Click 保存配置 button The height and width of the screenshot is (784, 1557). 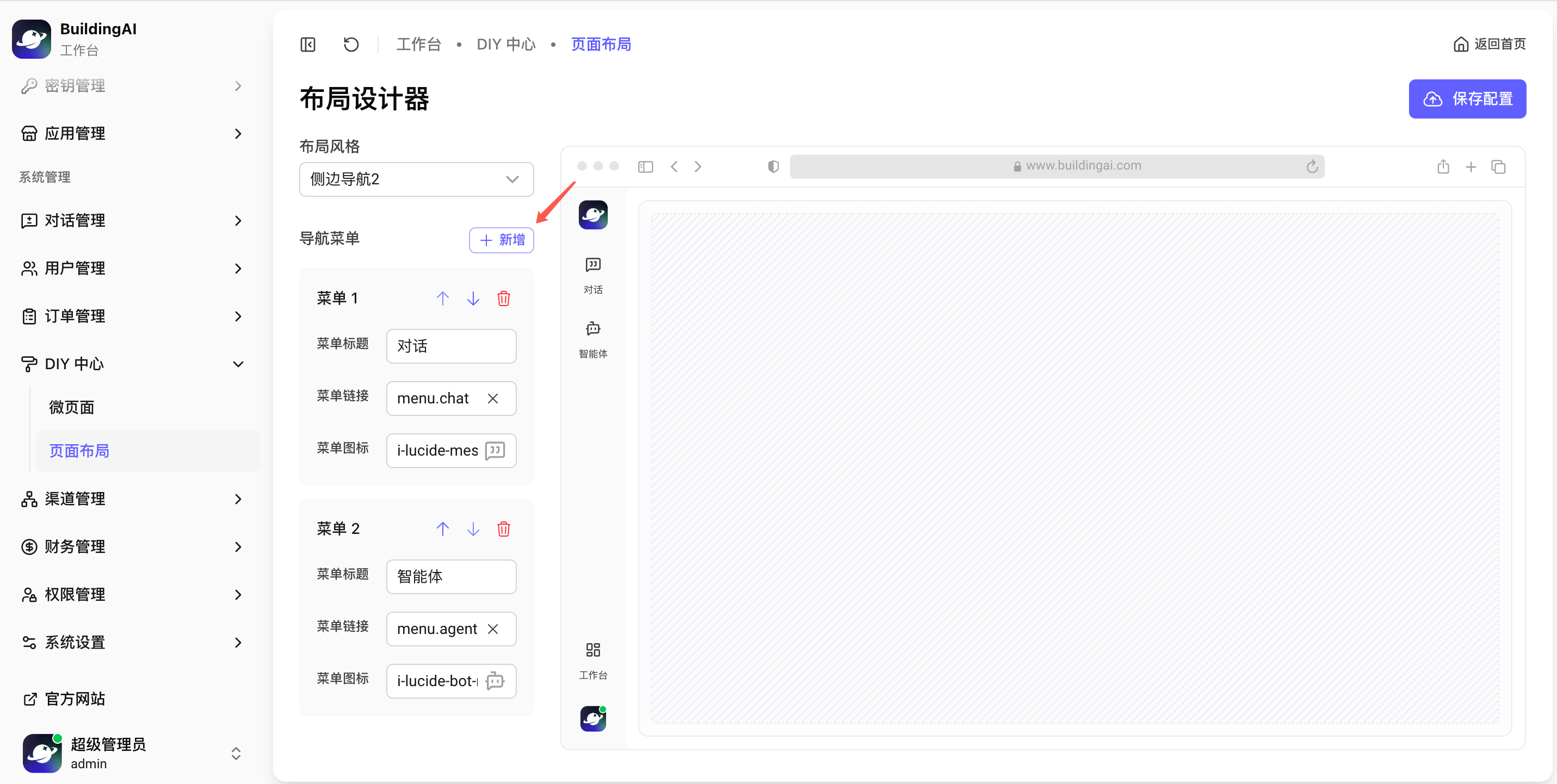click(x=1467, y=99)
